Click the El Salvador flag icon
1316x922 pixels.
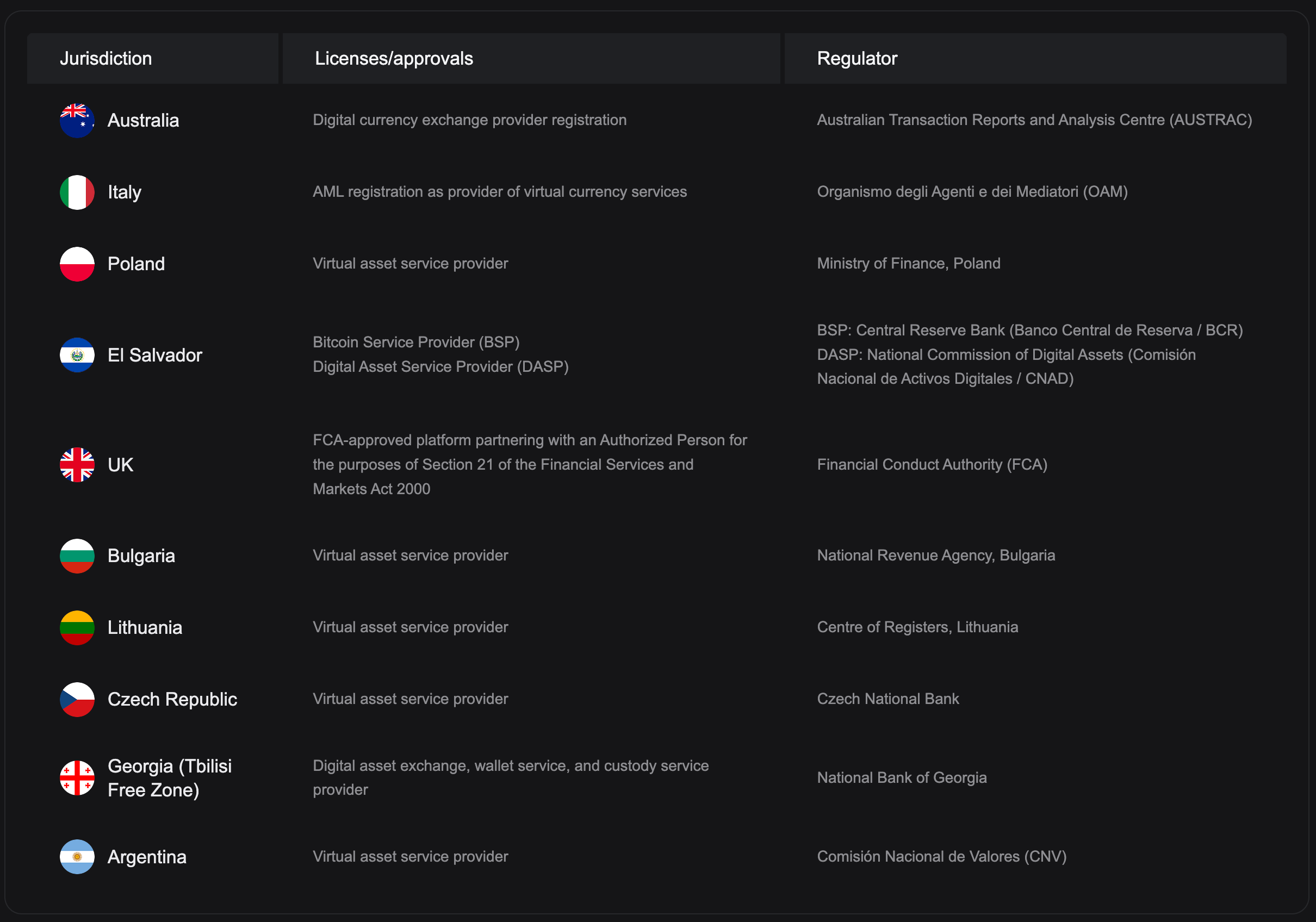pyautogui.click(x=77, y=354)
